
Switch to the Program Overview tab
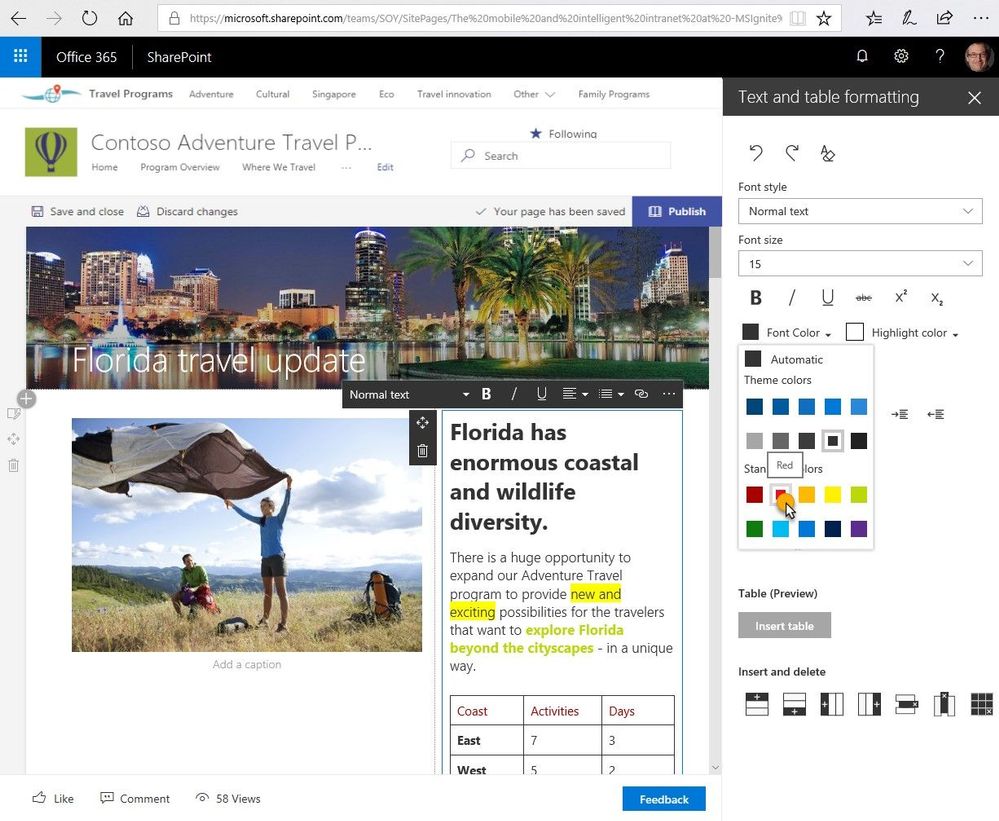point(179,167)
